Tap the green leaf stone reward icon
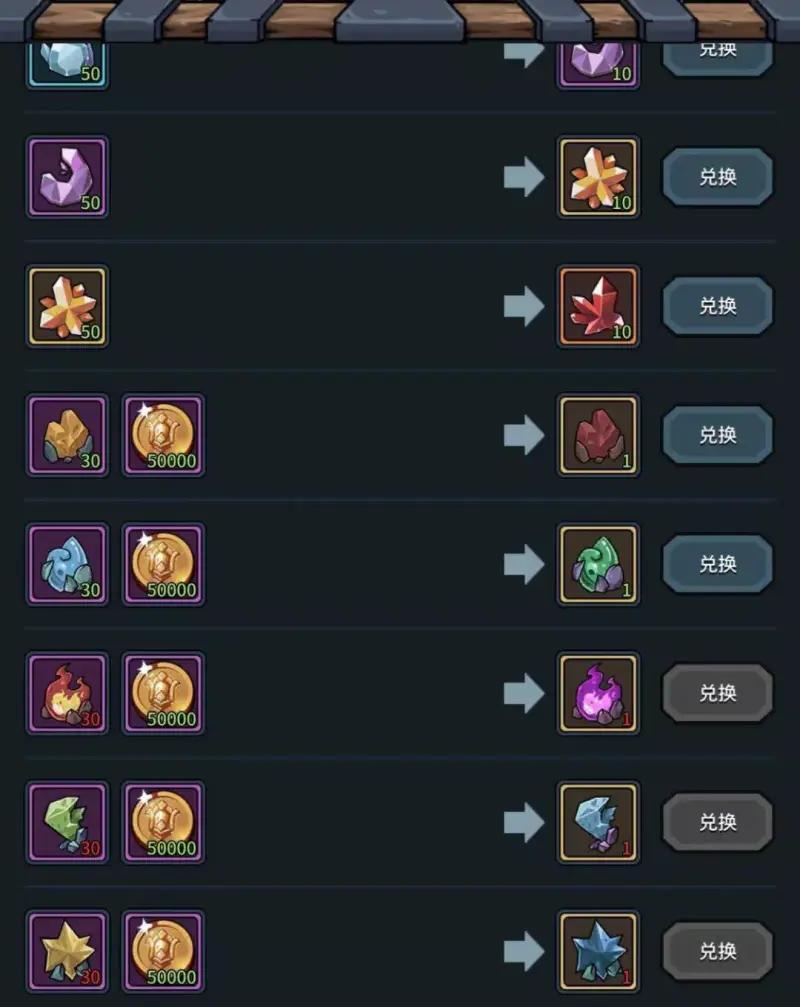Image resolution: width=800 pixels, height=1007 pixels. (x=598, y=565)
